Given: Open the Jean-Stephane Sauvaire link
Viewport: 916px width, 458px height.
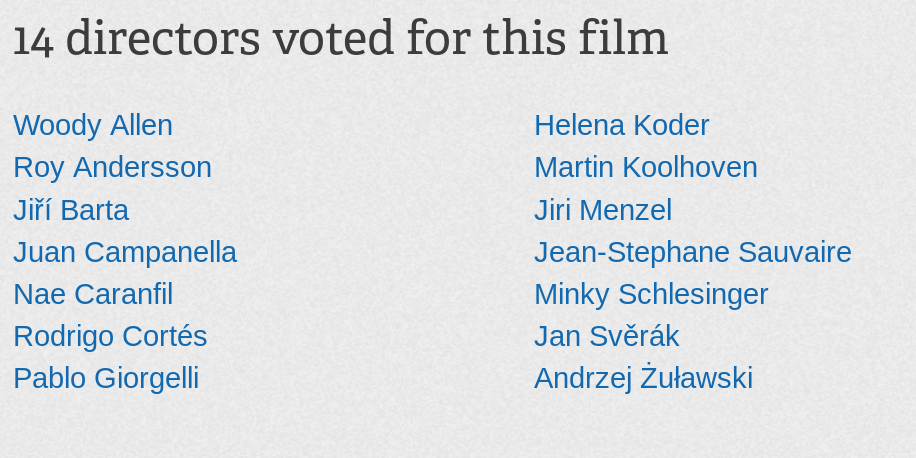Looking at the screenshot, I should [693, 252].
